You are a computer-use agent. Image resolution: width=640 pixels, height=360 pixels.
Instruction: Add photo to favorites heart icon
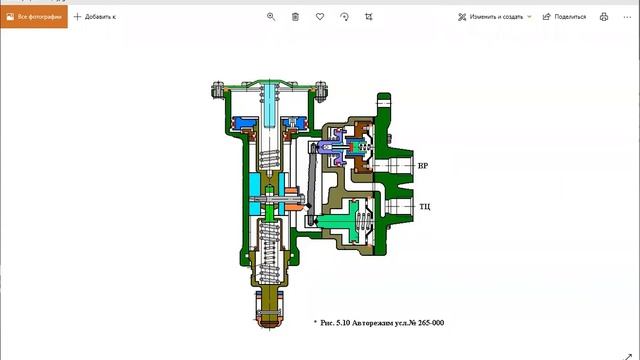pyautogui.click(x=320, y=17)
